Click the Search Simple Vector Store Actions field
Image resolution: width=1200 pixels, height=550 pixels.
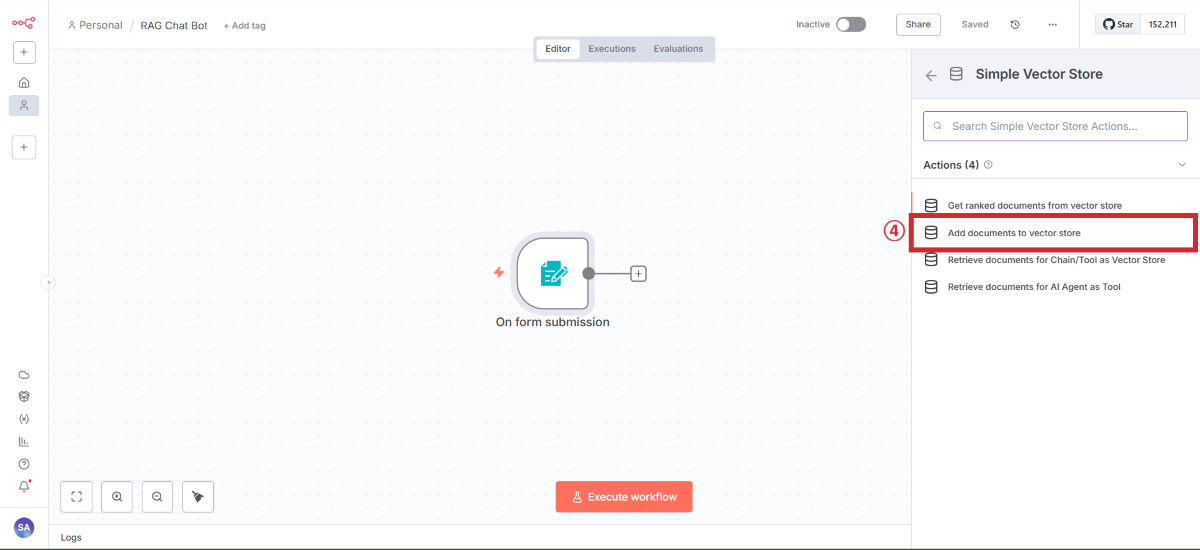(1055, 127)
